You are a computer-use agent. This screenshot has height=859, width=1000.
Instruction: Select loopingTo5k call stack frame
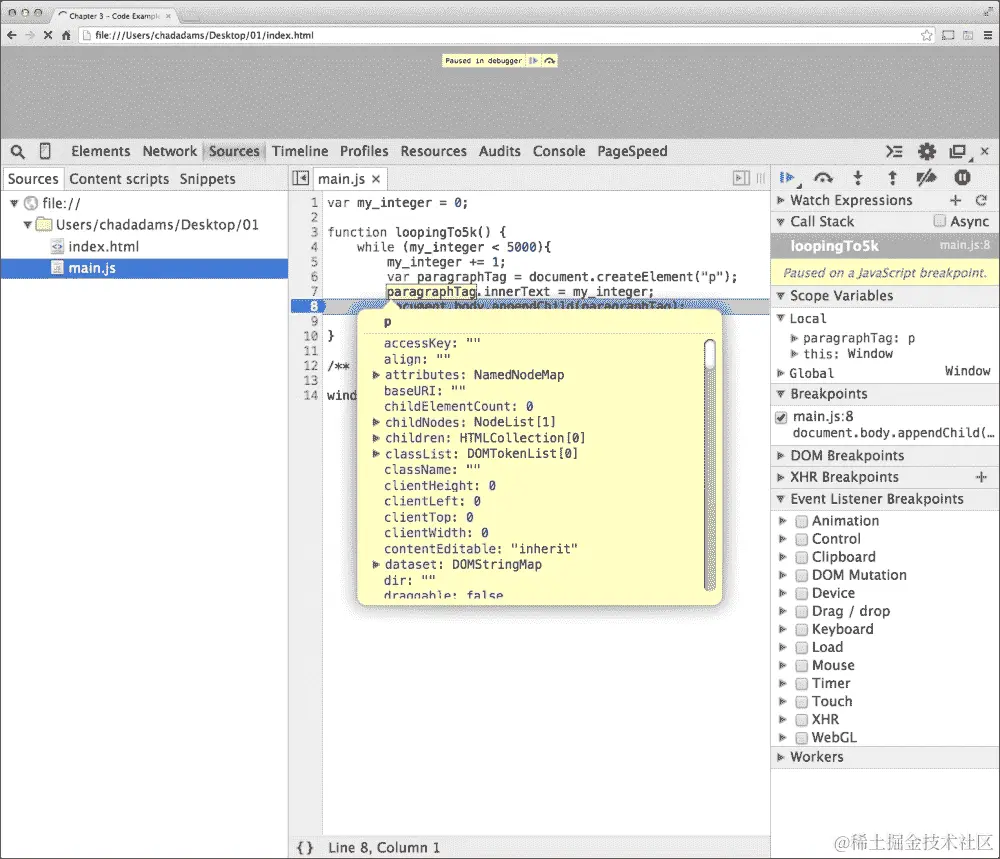(x=885, y=246)
